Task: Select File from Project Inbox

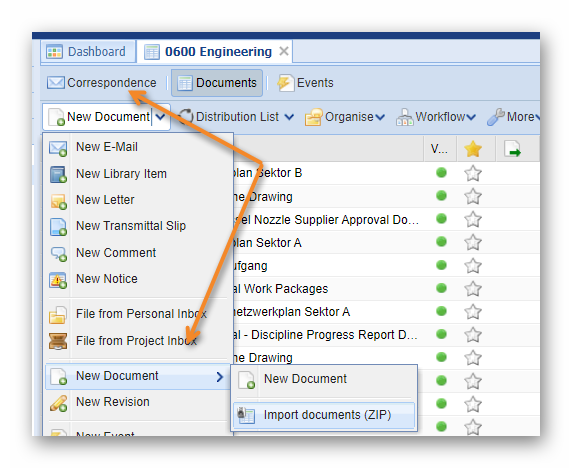Action: [x=138, y=340]
